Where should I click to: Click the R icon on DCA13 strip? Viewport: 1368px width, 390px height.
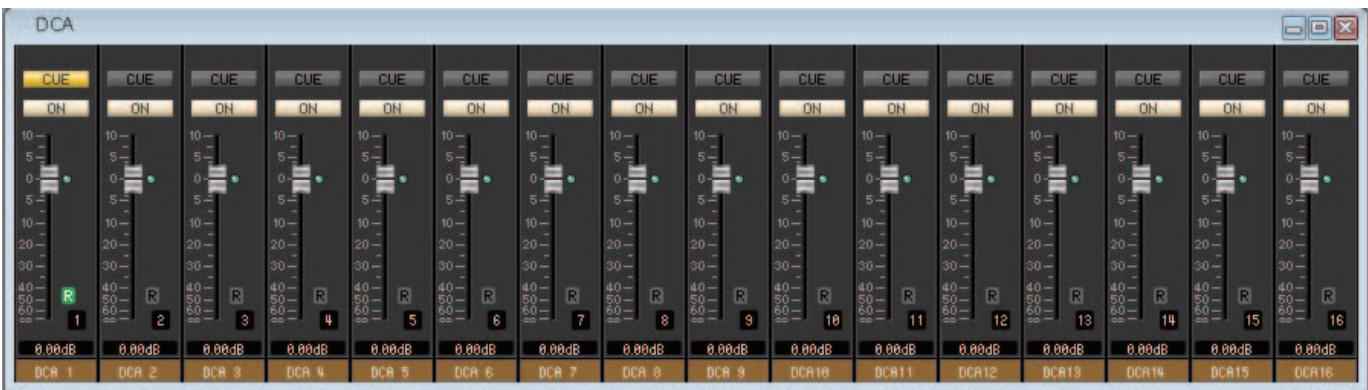click(1076, 295)
